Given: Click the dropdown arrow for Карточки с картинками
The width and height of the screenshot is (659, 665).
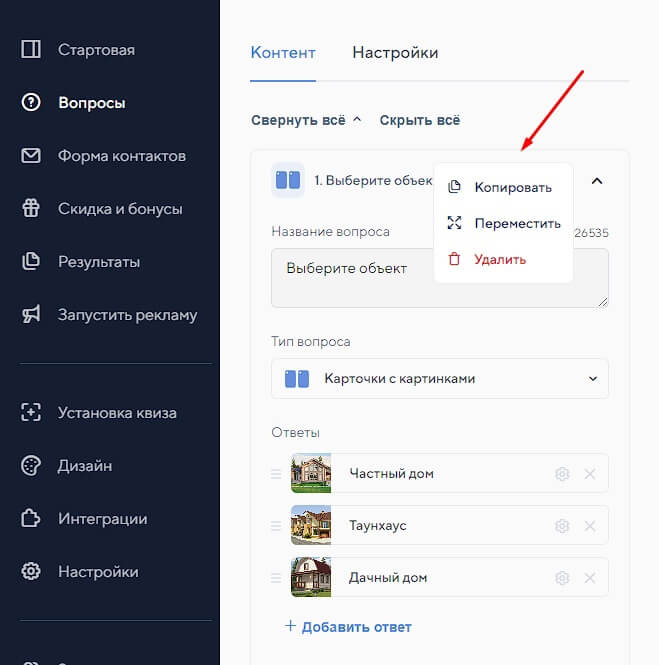Looking at the screenshot, I should (x=593, y=378).
